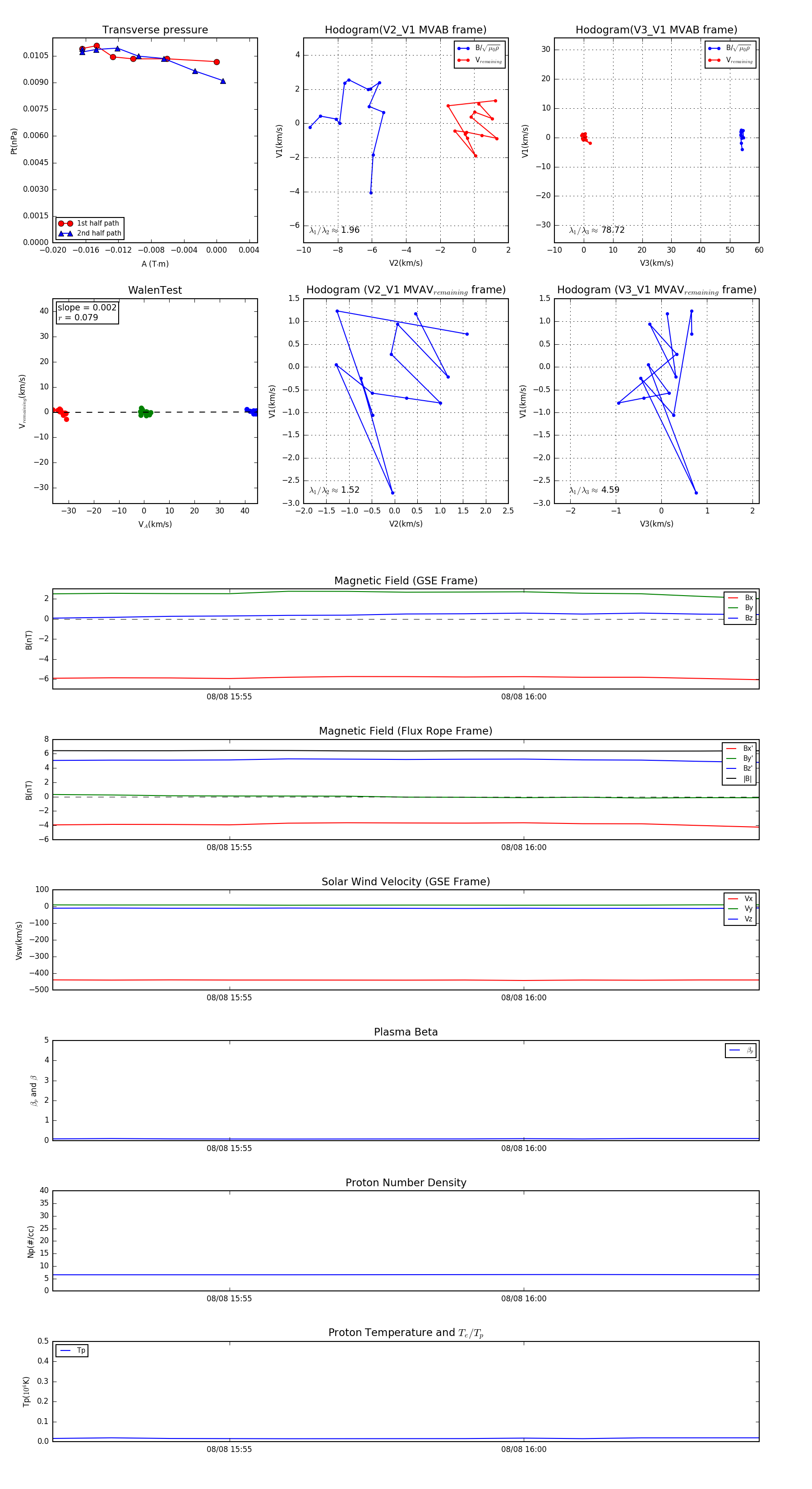Click the red Bx line in the GSE magnetic field plot
The image size is (812, 1489).
(406, 677)
